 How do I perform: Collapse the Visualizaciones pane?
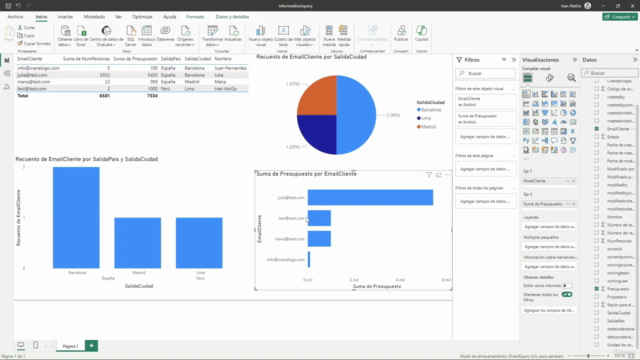[x=575, y=60]
